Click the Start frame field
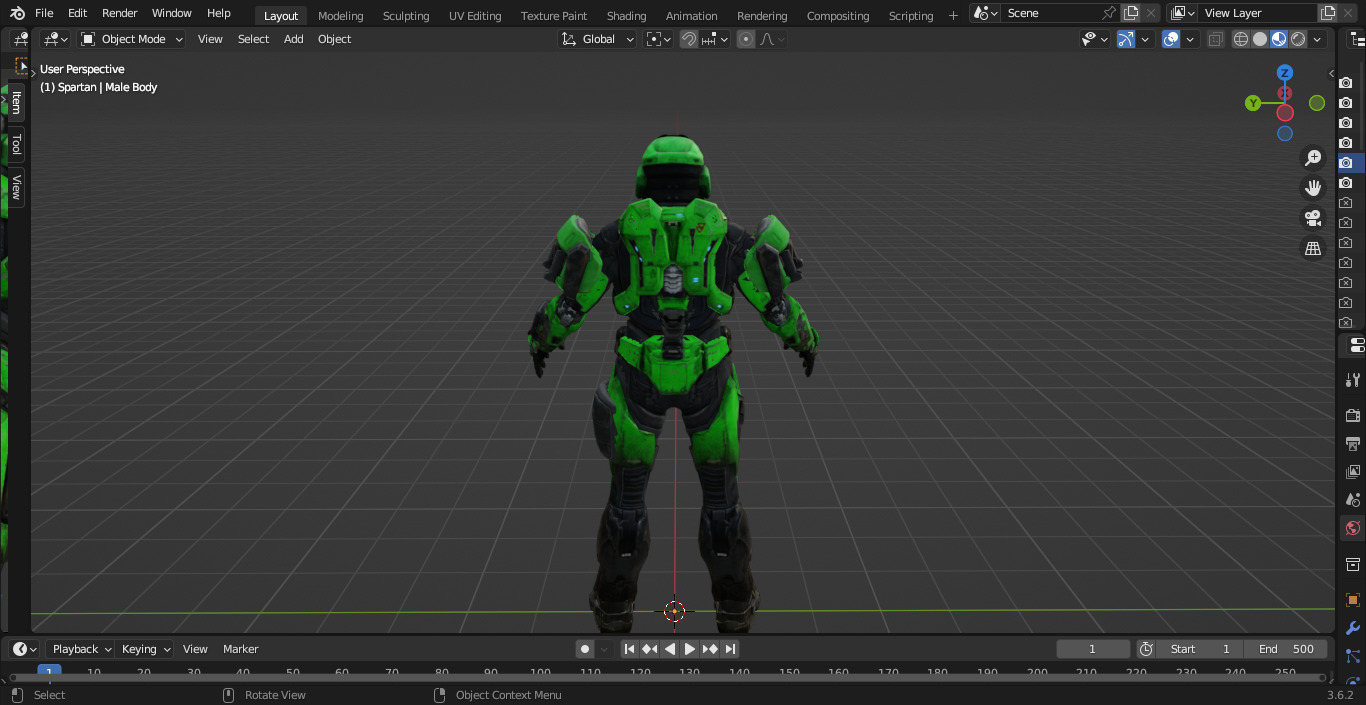The height and width of the screenshot is (705, 1366). pos(1199,649)
